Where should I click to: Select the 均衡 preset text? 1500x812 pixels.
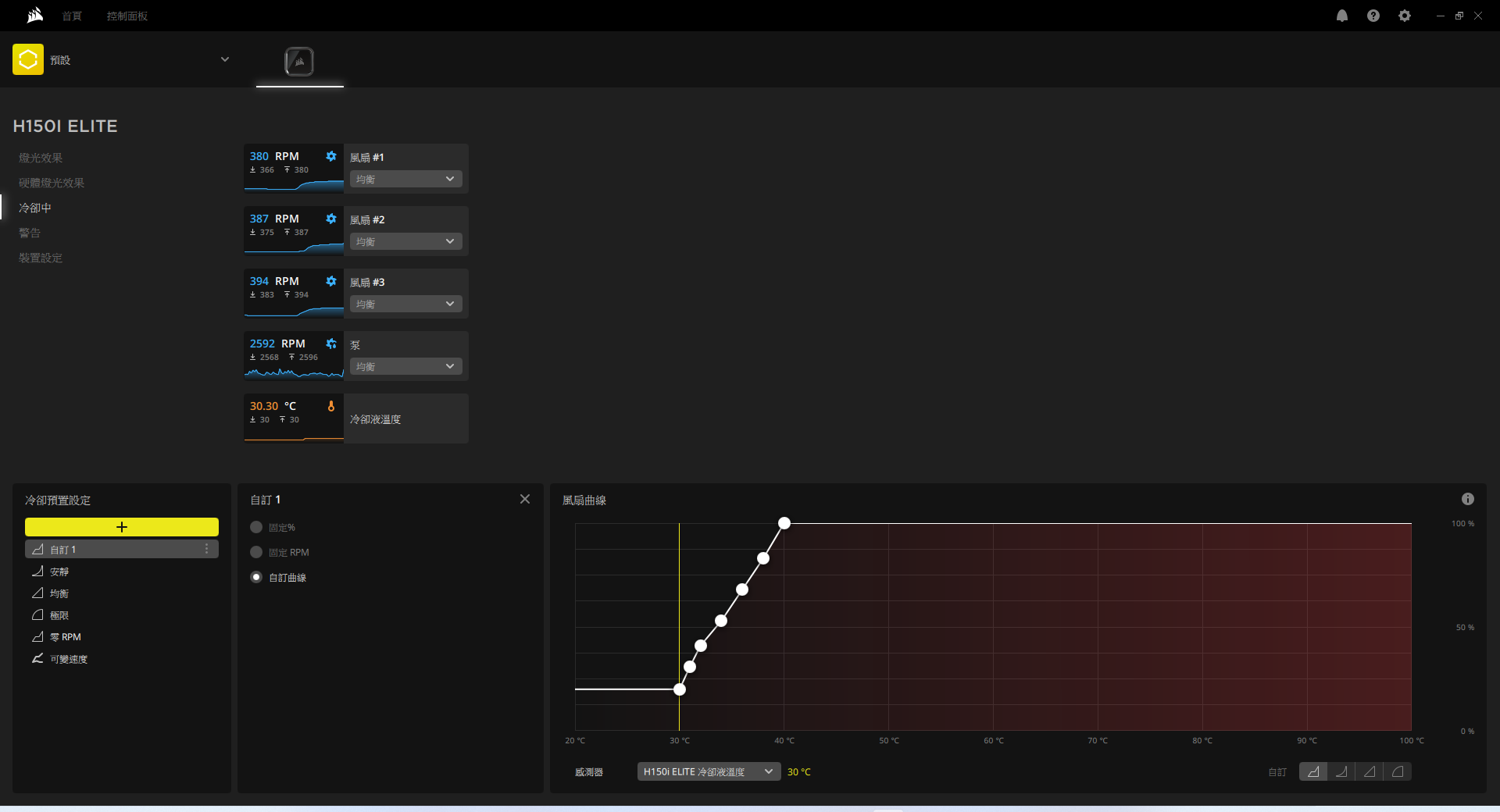pyautogui.click(x=59, y=593)
